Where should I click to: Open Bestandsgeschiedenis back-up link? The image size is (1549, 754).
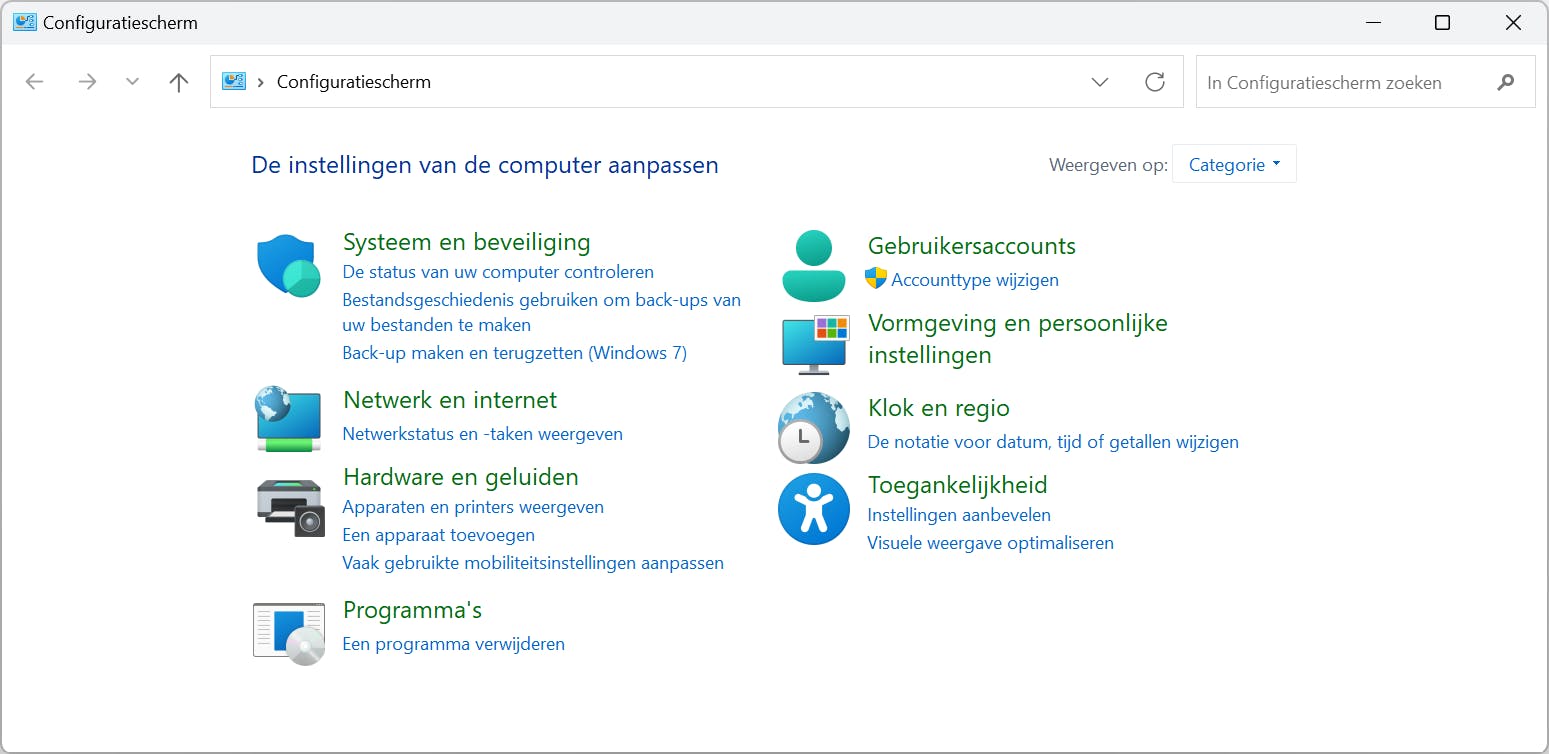tap(542, 312)
